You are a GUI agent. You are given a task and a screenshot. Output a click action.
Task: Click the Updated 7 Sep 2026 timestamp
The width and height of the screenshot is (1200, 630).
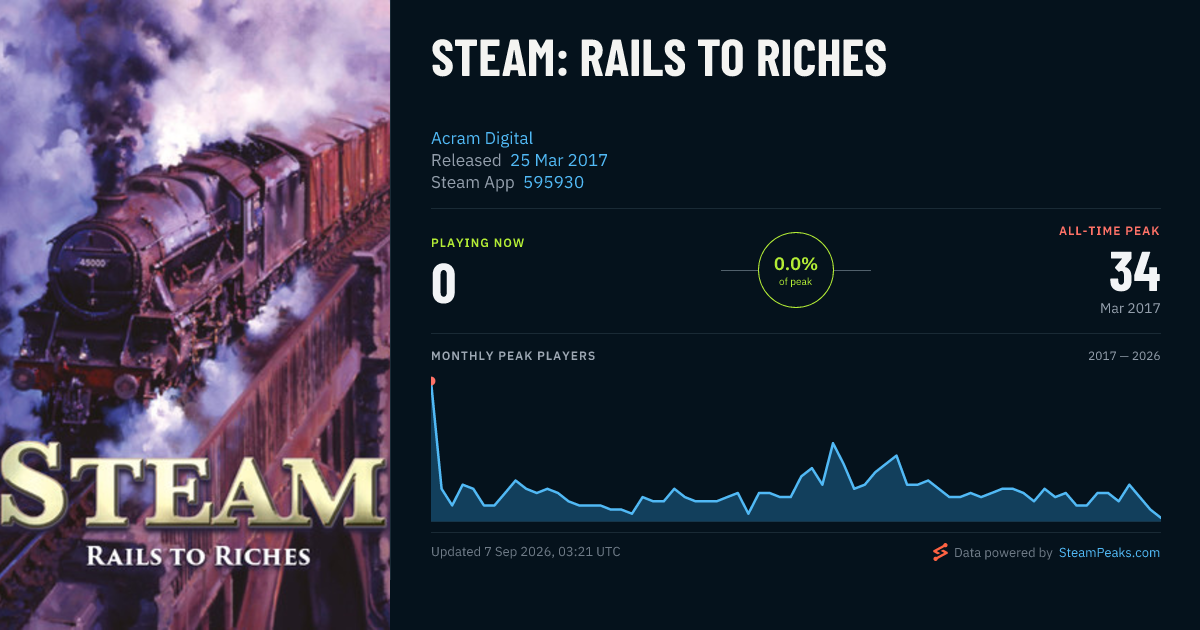click(x=526, y=552)
